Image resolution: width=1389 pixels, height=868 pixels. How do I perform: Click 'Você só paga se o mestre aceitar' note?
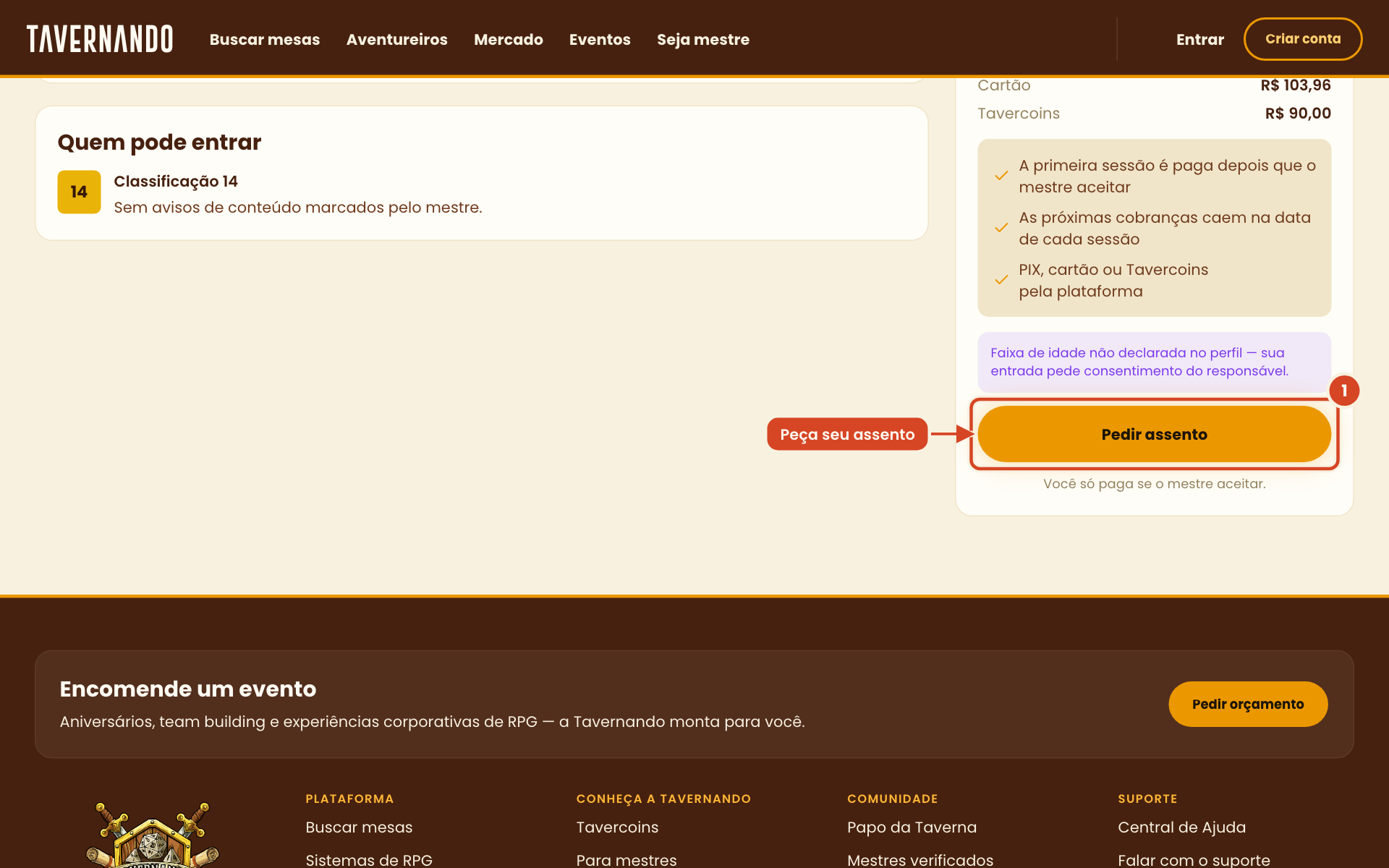1155,484
